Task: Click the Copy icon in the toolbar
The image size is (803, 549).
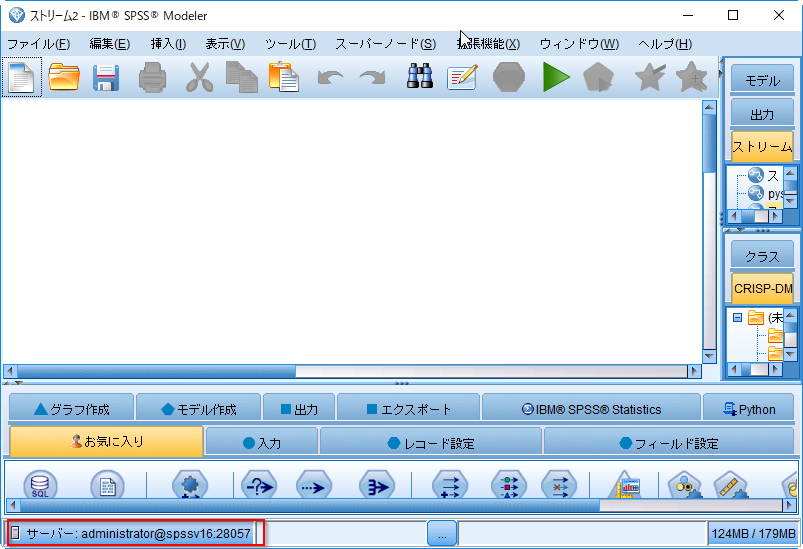Action: [x=242, y=78]
